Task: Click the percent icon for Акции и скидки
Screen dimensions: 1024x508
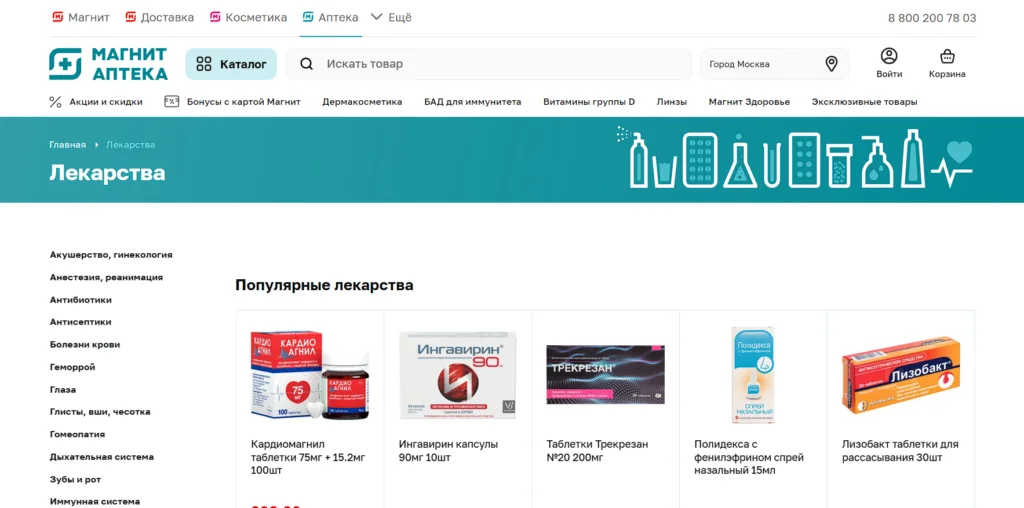Action: point(56,102)
